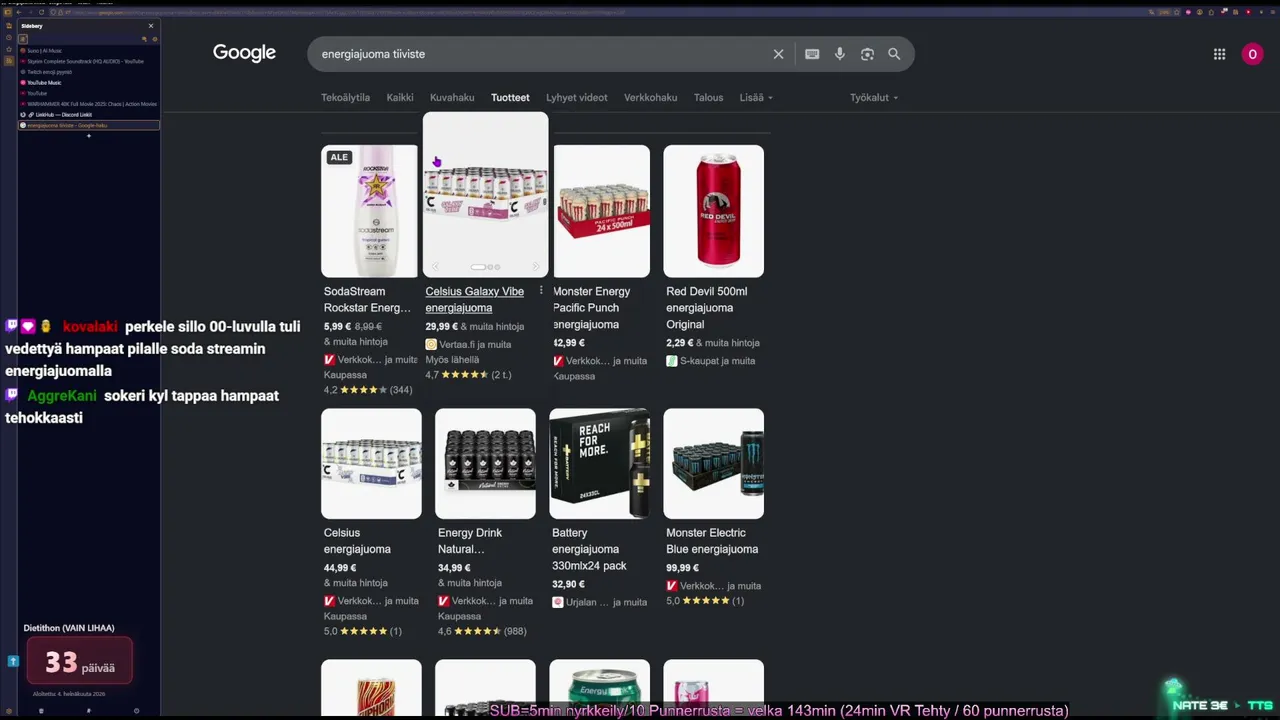Open Celsius Galaxy Vibe energiajuoma link

tap(475, 299)
